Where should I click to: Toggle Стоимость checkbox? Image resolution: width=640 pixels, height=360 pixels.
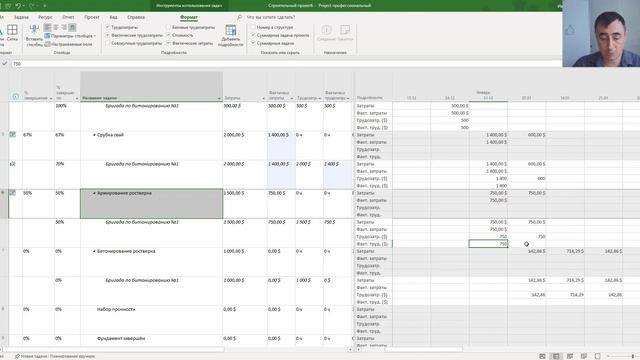(x=169, y=35)
